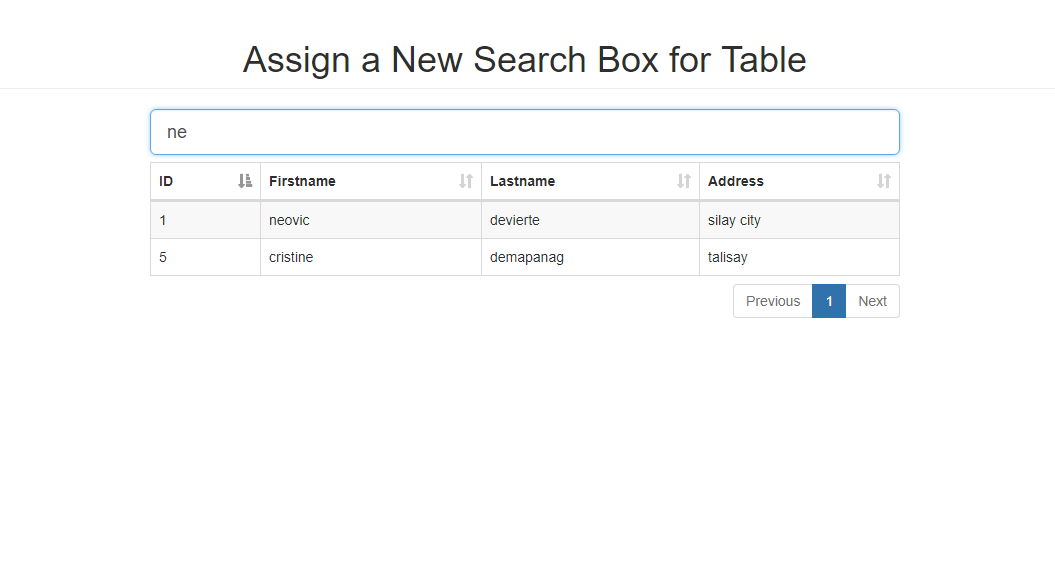Select page 1 in pagination
This screenshot has width=1055, height=580.
click(829, 301)
